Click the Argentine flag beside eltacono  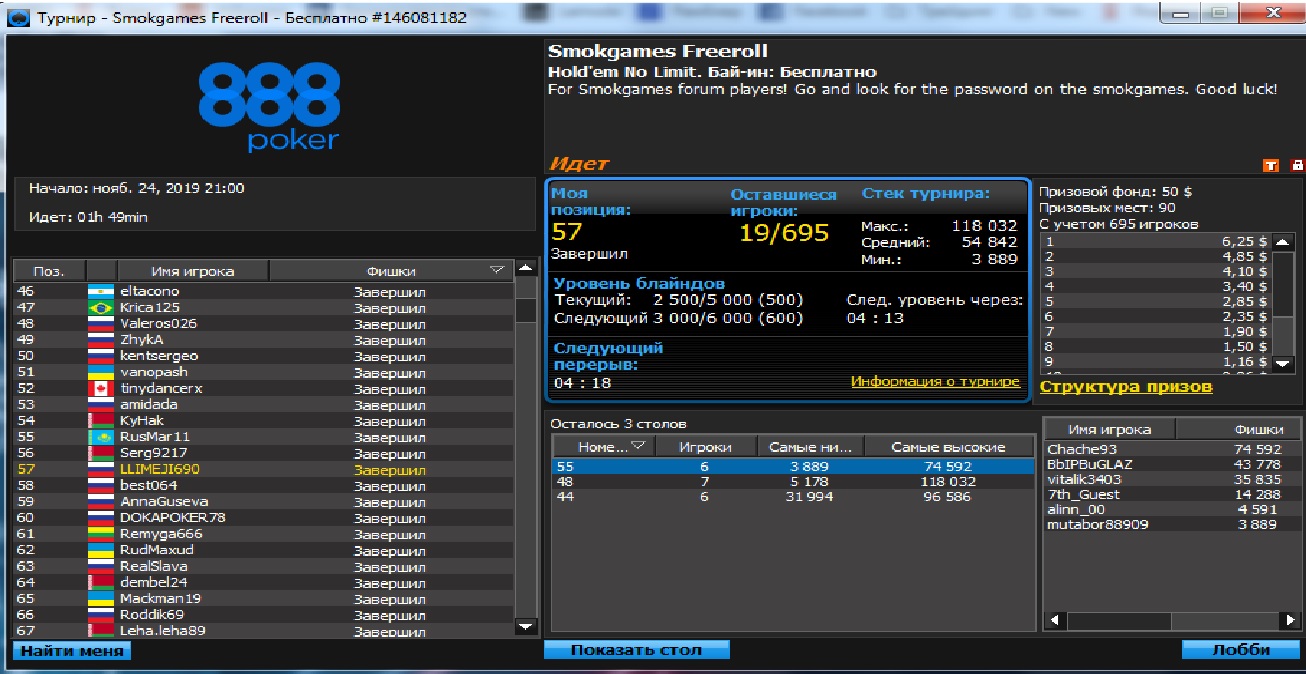100,291
